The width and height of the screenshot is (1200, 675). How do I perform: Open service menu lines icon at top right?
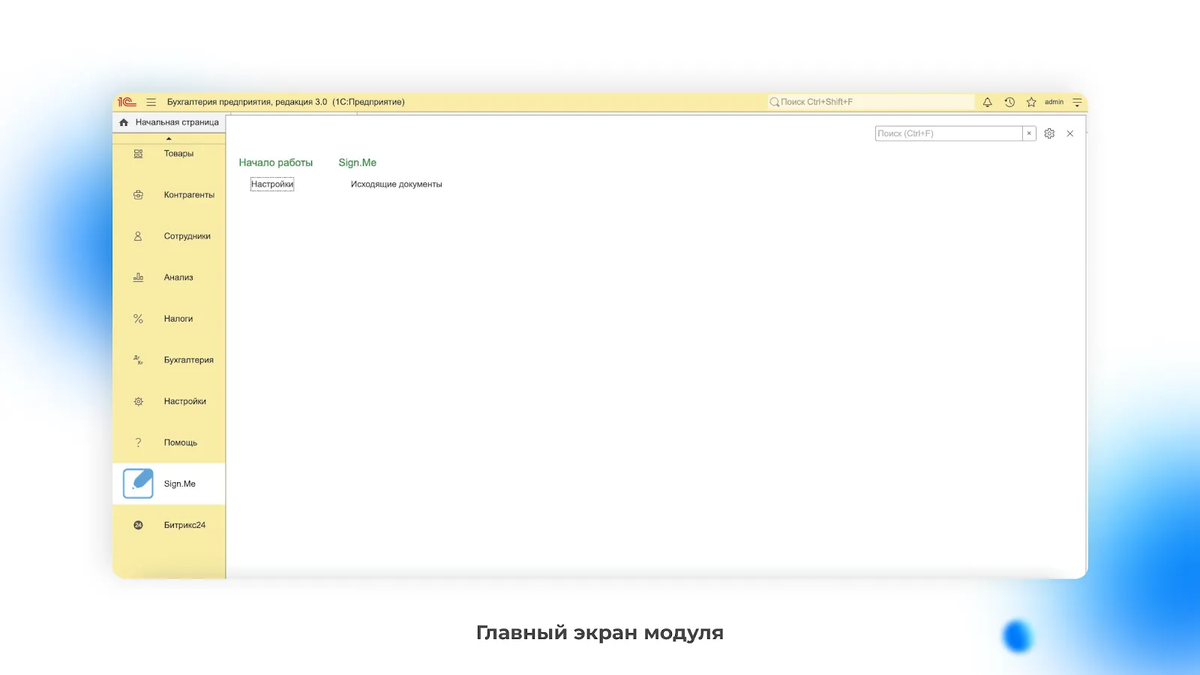[1077, 102]
